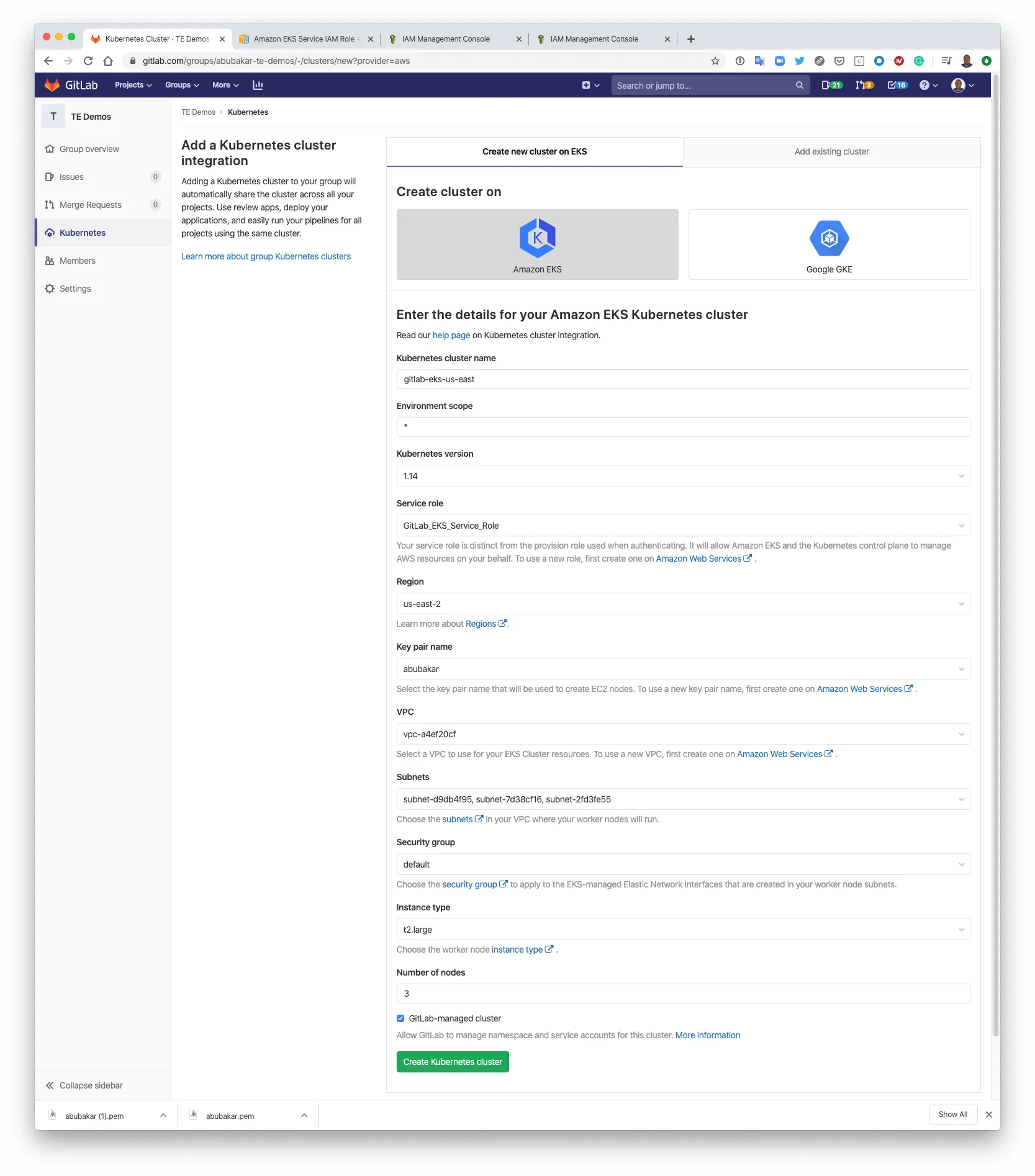Expand the Kubernetes version dropdown
1035x1176 pixels.
[x=682, y=476]
